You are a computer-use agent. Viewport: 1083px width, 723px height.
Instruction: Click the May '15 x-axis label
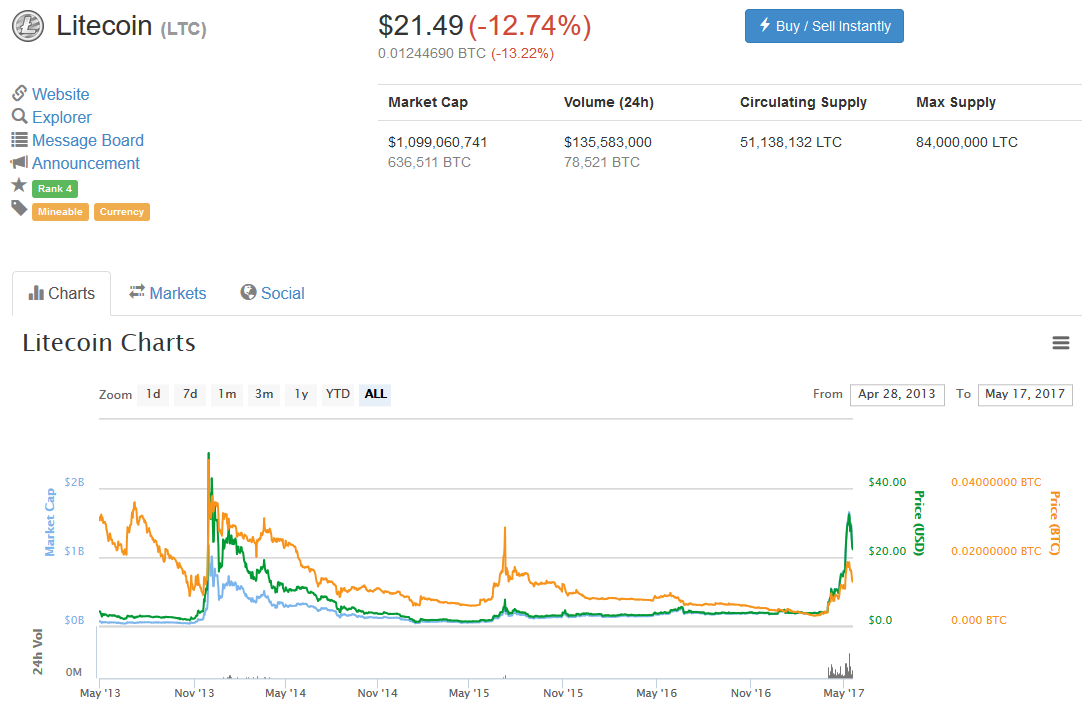click(468, 693)
